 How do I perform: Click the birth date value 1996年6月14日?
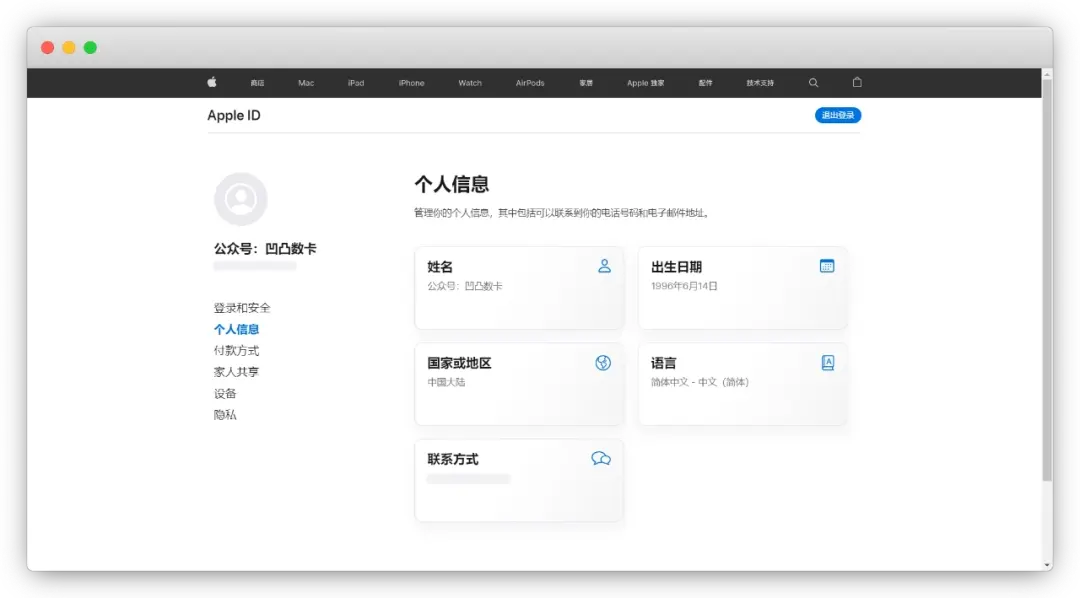pos(684,286)
